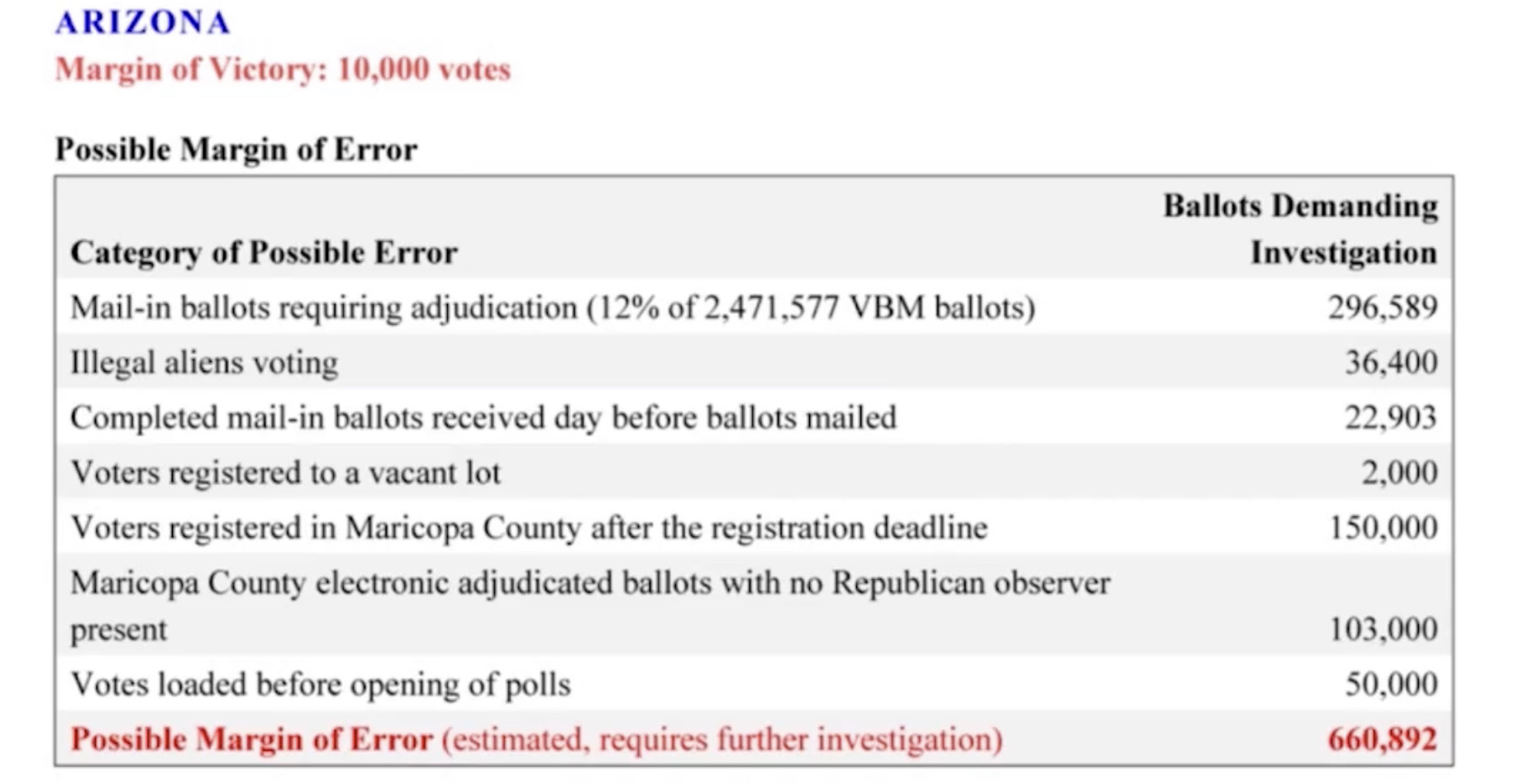Screen dimensions: 1529x784
Task: Select Completed mail-in ballots received row
Action: click(754, 417)
